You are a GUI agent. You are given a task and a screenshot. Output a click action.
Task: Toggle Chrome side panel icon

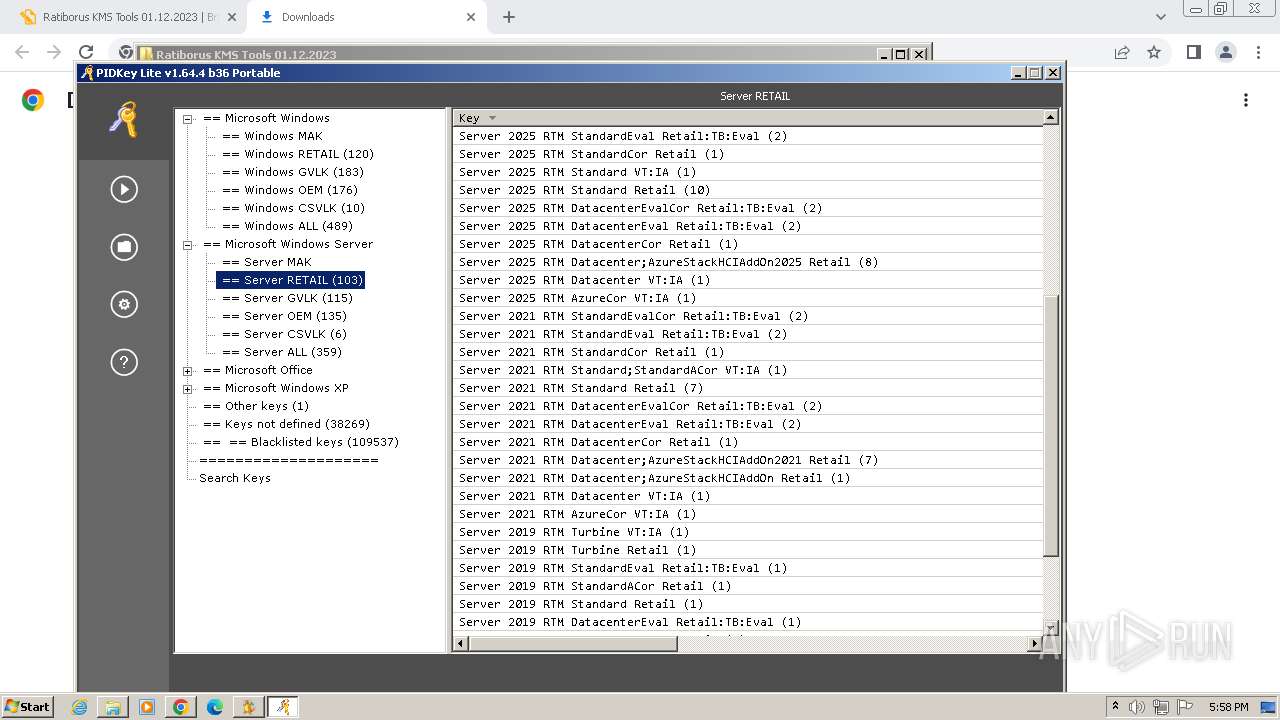point(1193,52)
